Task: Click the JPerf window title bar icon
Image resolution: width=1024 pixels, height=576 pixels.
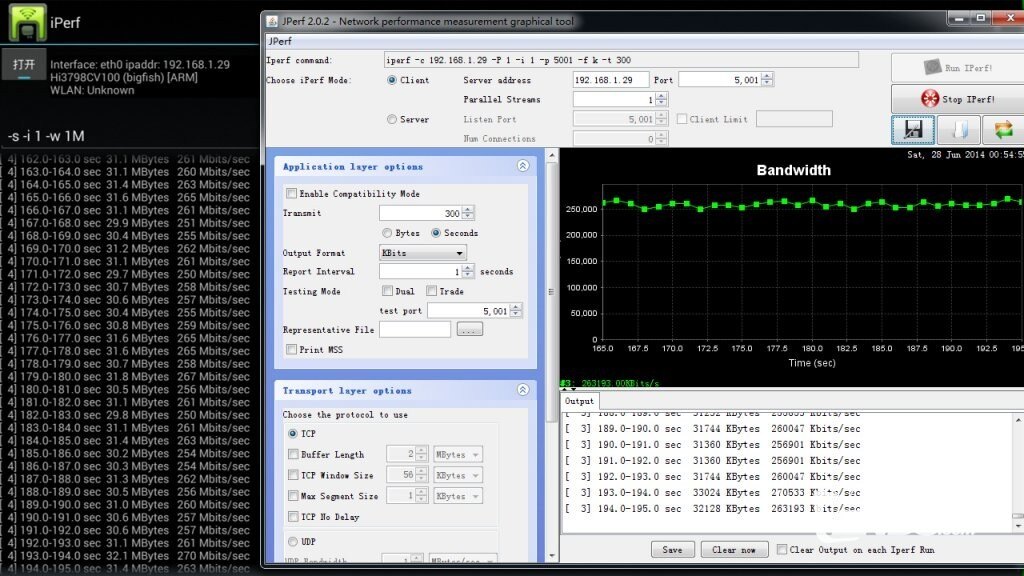Action: [273, 21]
